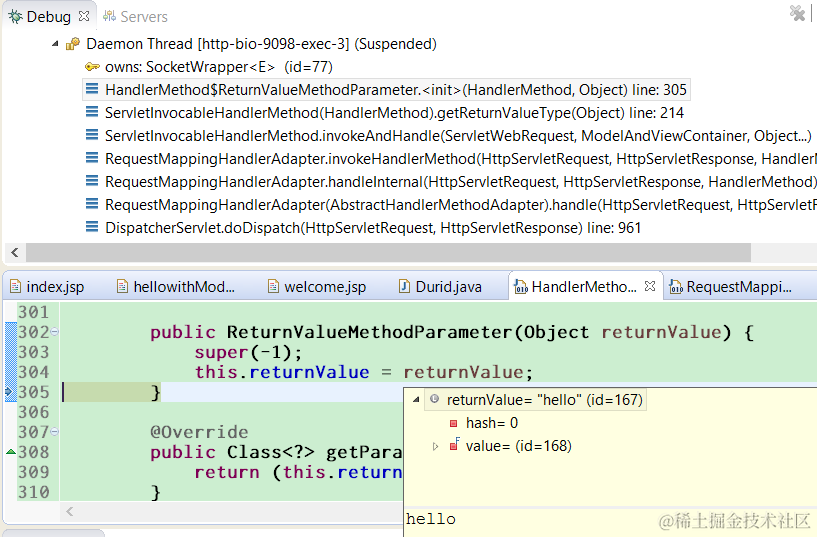Screen dimensions: 817x537
Task: Click the Debug view horizontal scrollbar thumb
Action: pos(388,253)
